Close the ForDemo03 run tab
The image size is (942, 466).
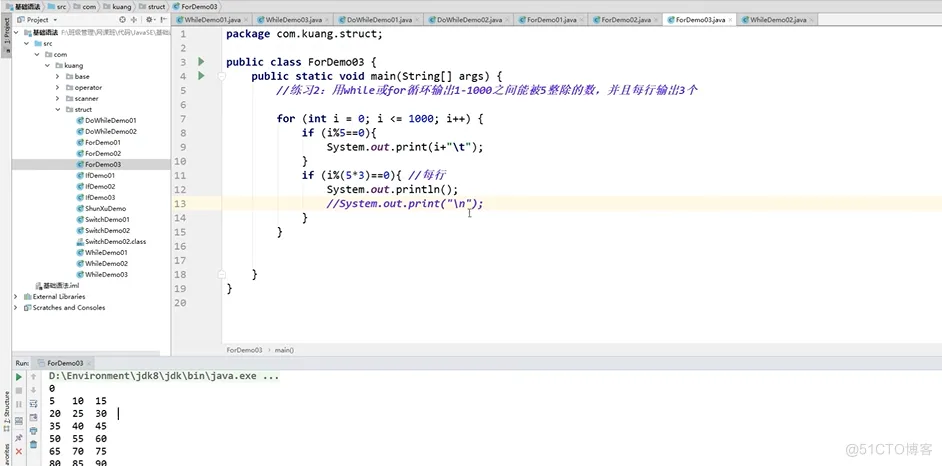(x=88, y=363)
